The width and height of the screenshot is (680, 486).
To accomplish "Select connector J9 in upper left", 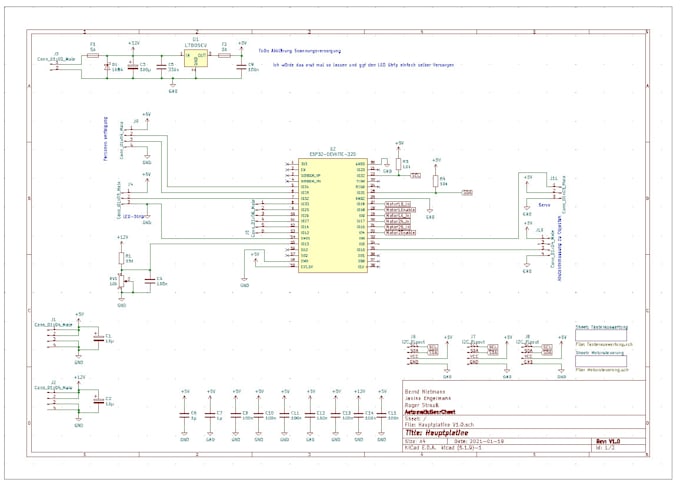I will (x=128, y=138).
